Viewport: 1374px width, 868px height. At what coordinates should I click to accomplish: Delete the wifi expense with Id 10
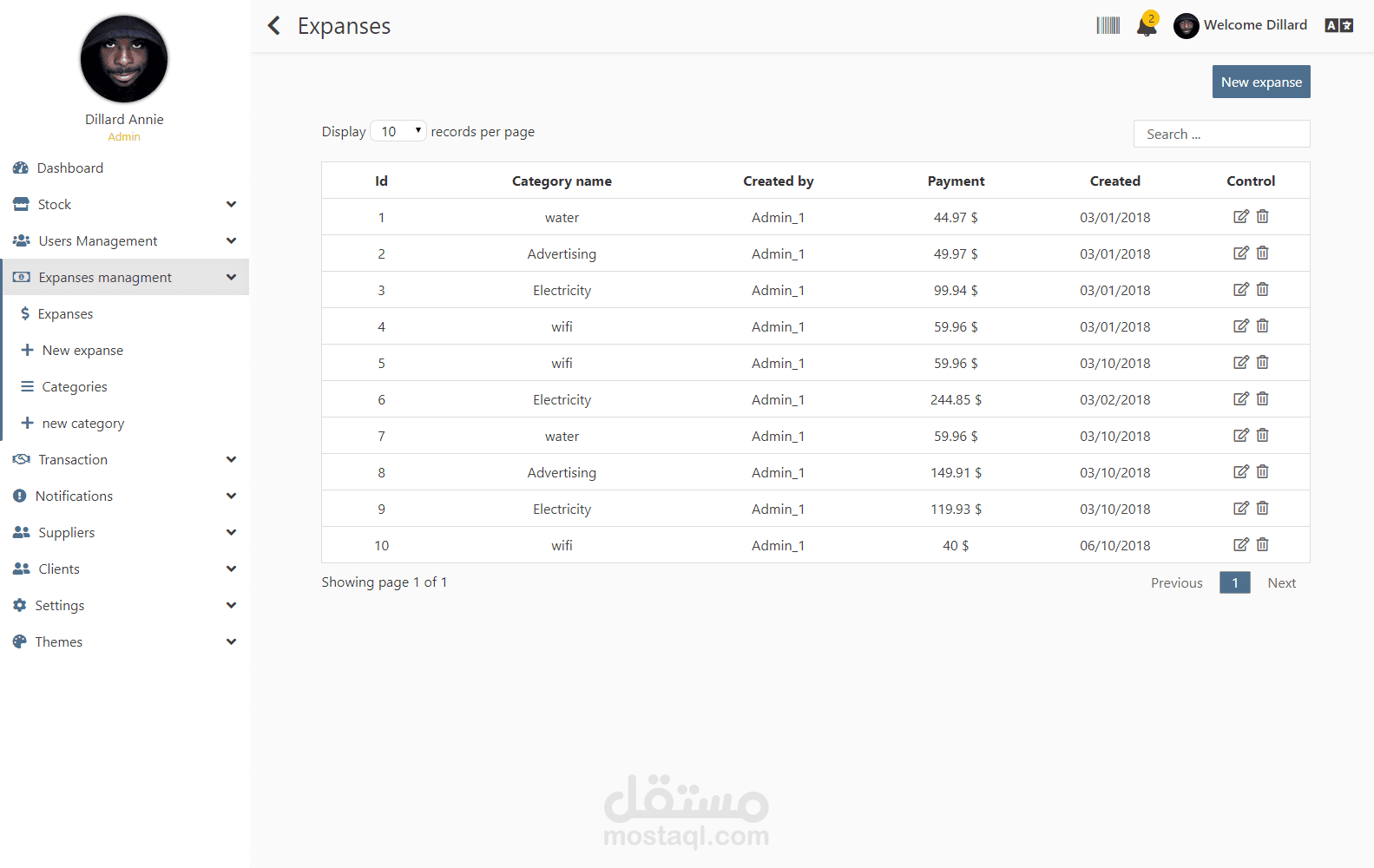[1263, 544]
